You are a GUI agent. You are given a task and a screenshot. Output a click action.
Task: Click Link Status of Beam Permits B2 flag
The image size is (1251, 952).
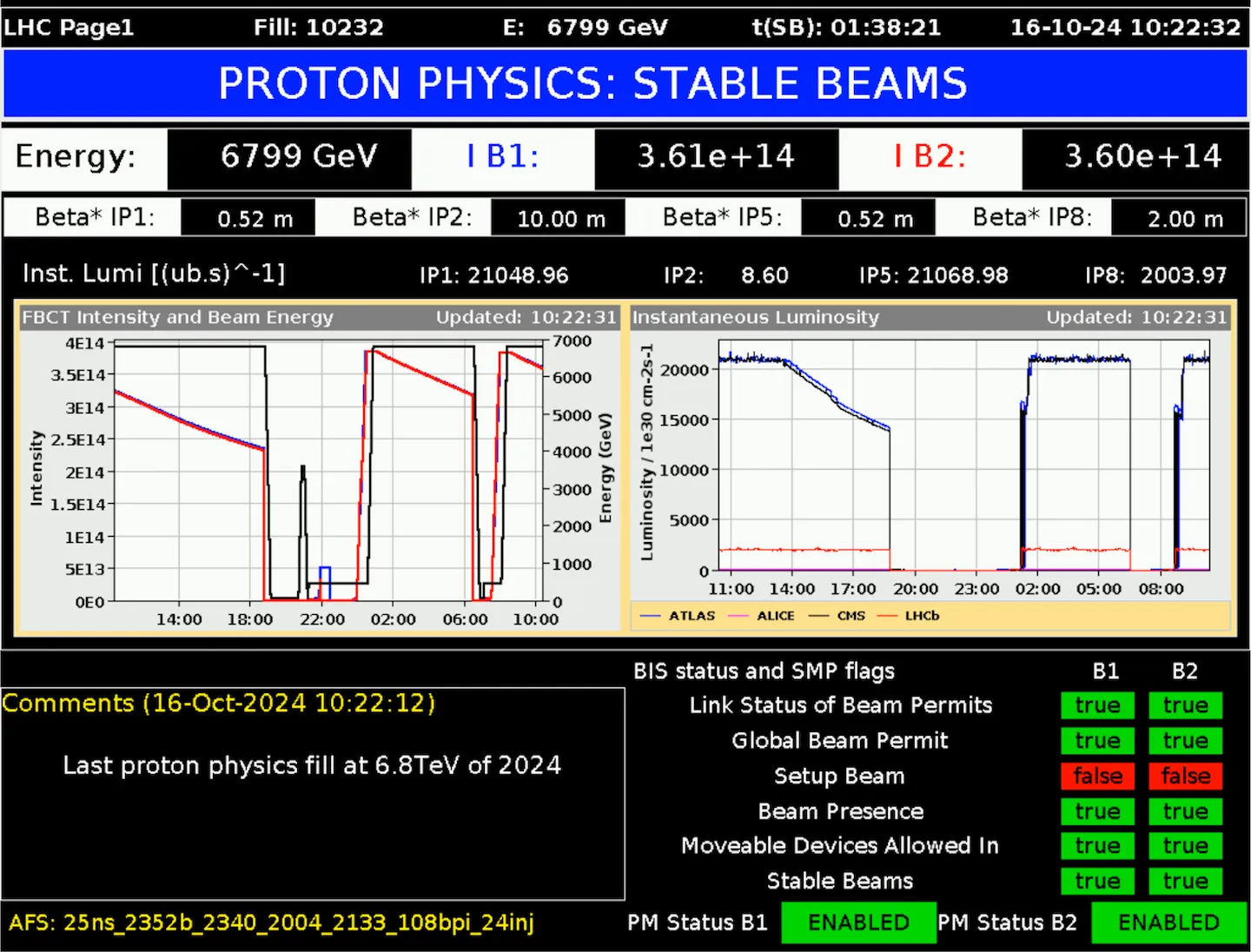point(1185,705)
